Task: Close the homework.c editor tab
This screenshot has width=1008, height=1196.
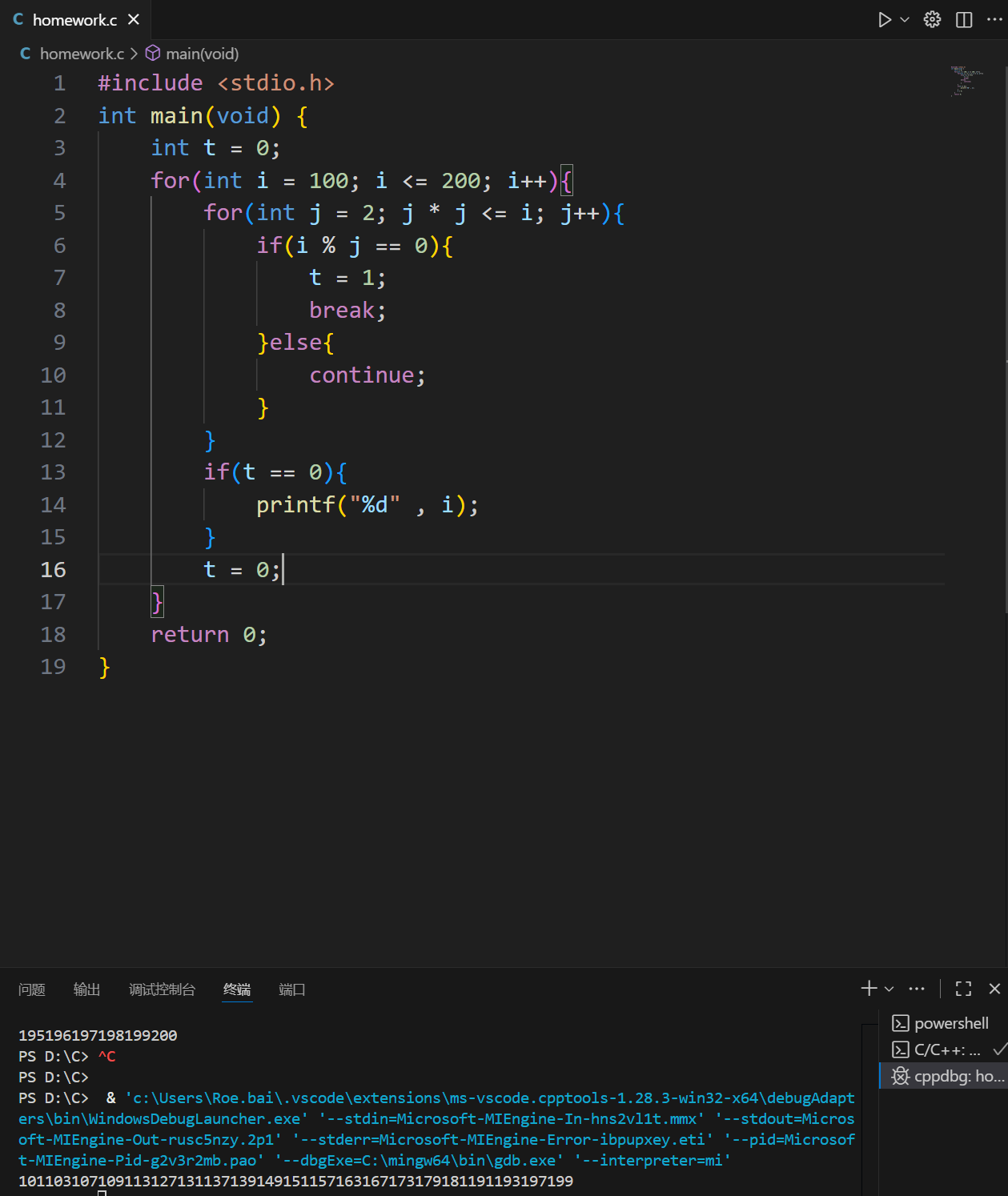Action: pos(134,19)
